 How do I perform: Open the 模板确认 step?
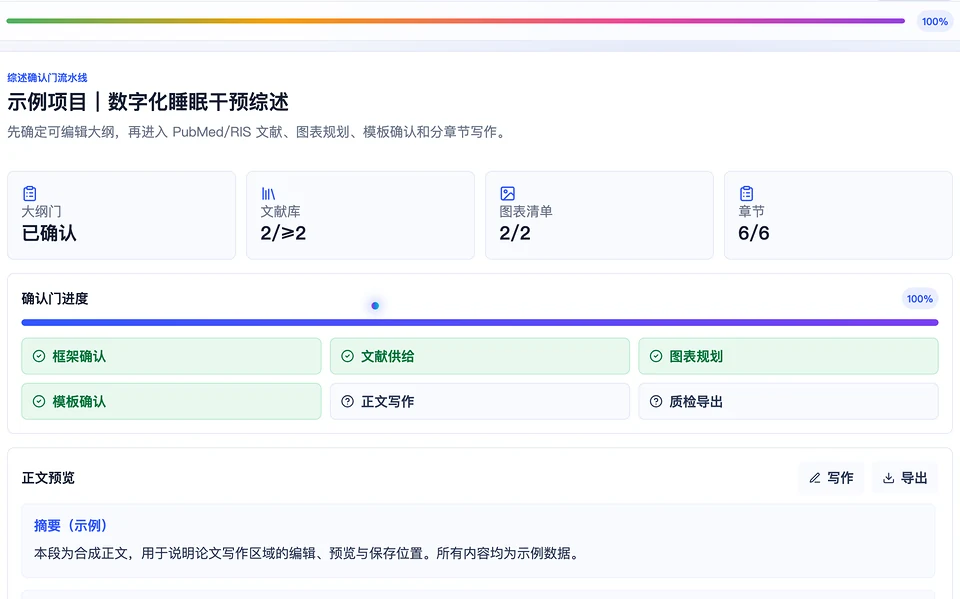[x=171, y=401]
